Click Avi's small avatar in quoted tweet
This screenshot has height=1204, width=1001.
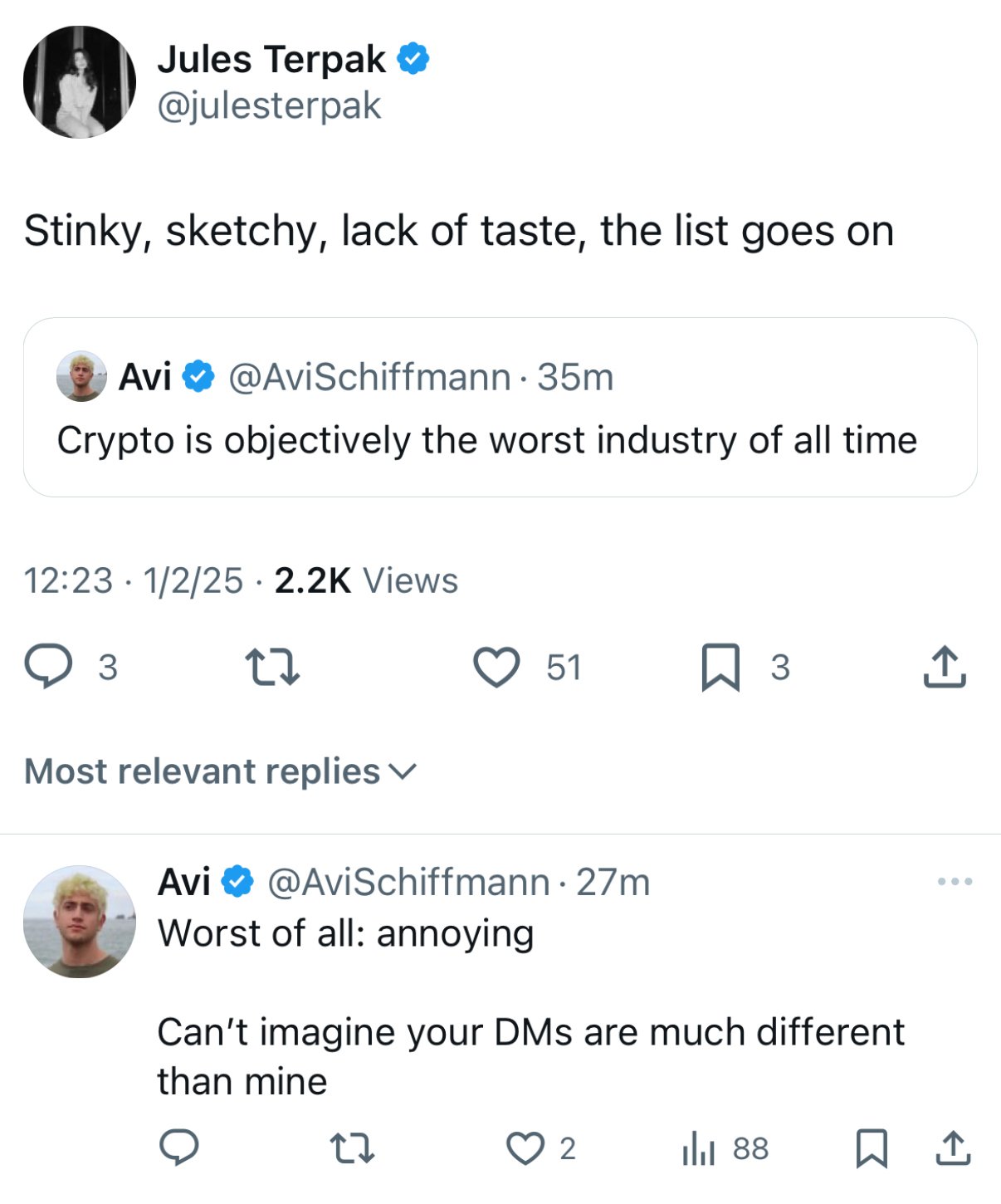pos(81,376)
